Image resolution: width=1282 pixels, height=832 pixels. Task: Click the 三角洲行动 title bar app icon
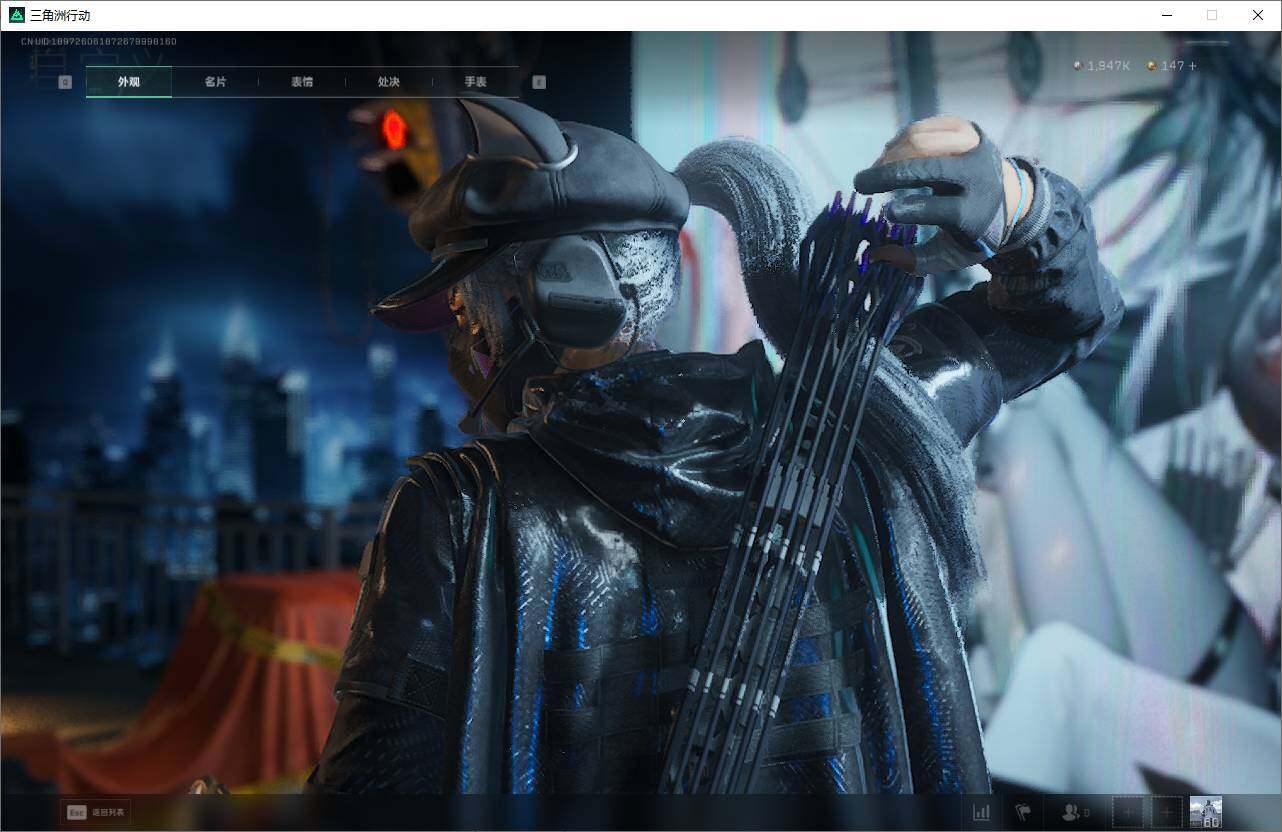coord(17,15)
